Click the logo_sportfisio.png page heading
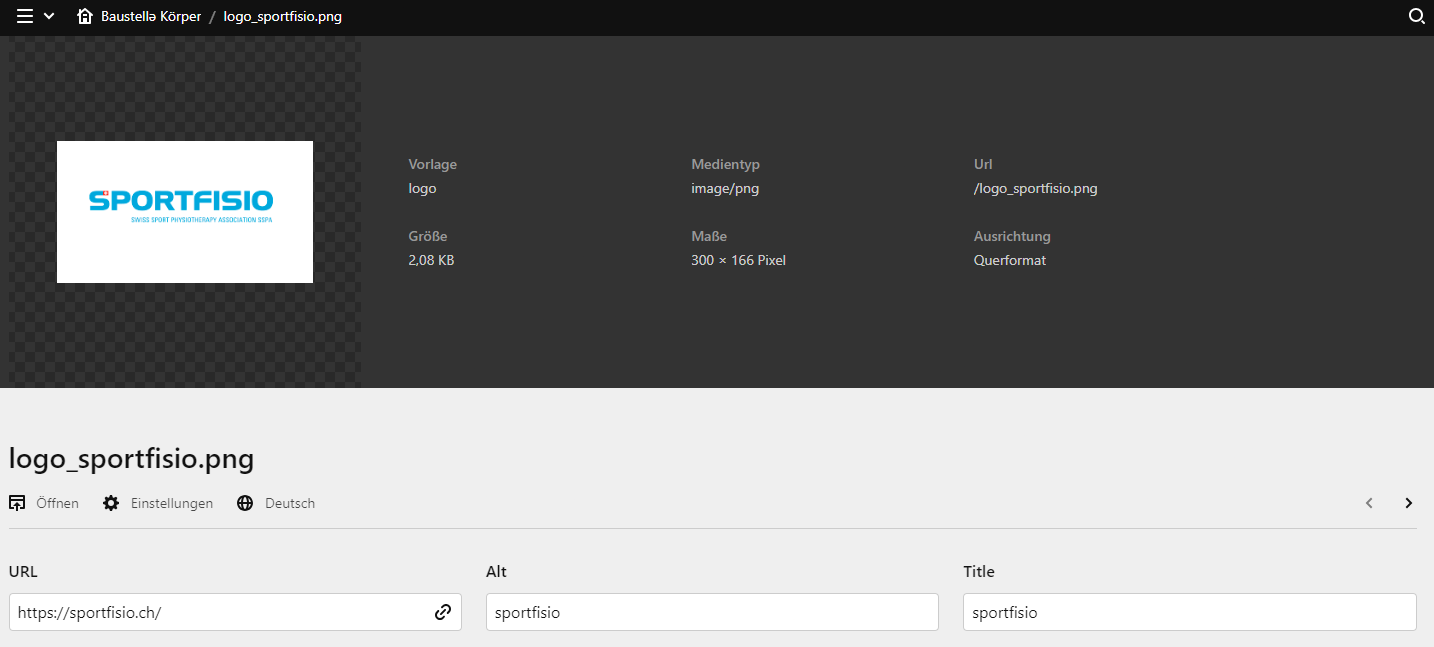The width and height of the screenshot is (1434, 647). point(131,459)
